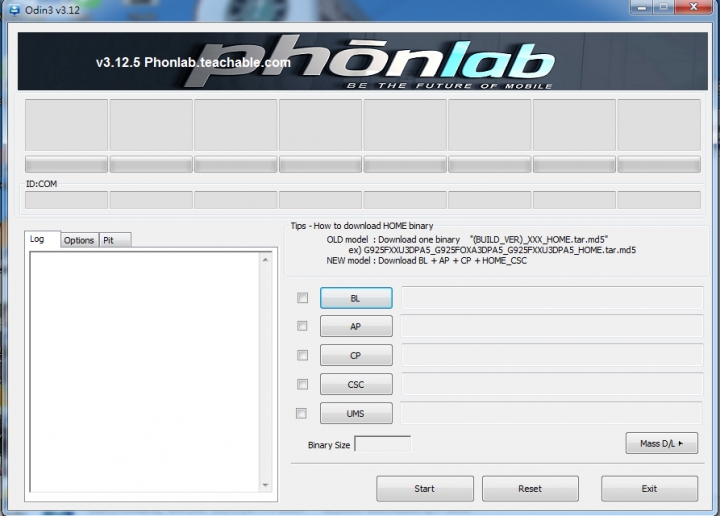Browse for a CSC file
The height and width of the screenshot is (516, 720).
pos(356,384)
